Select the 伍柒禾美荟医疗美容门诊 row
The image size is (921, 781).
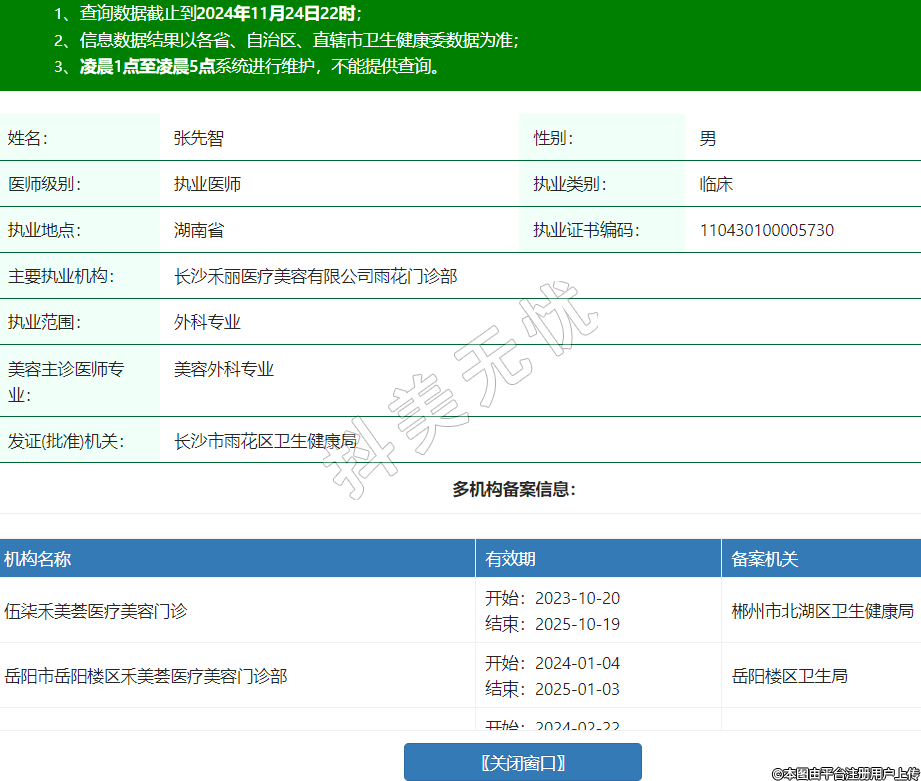(96, 610)
